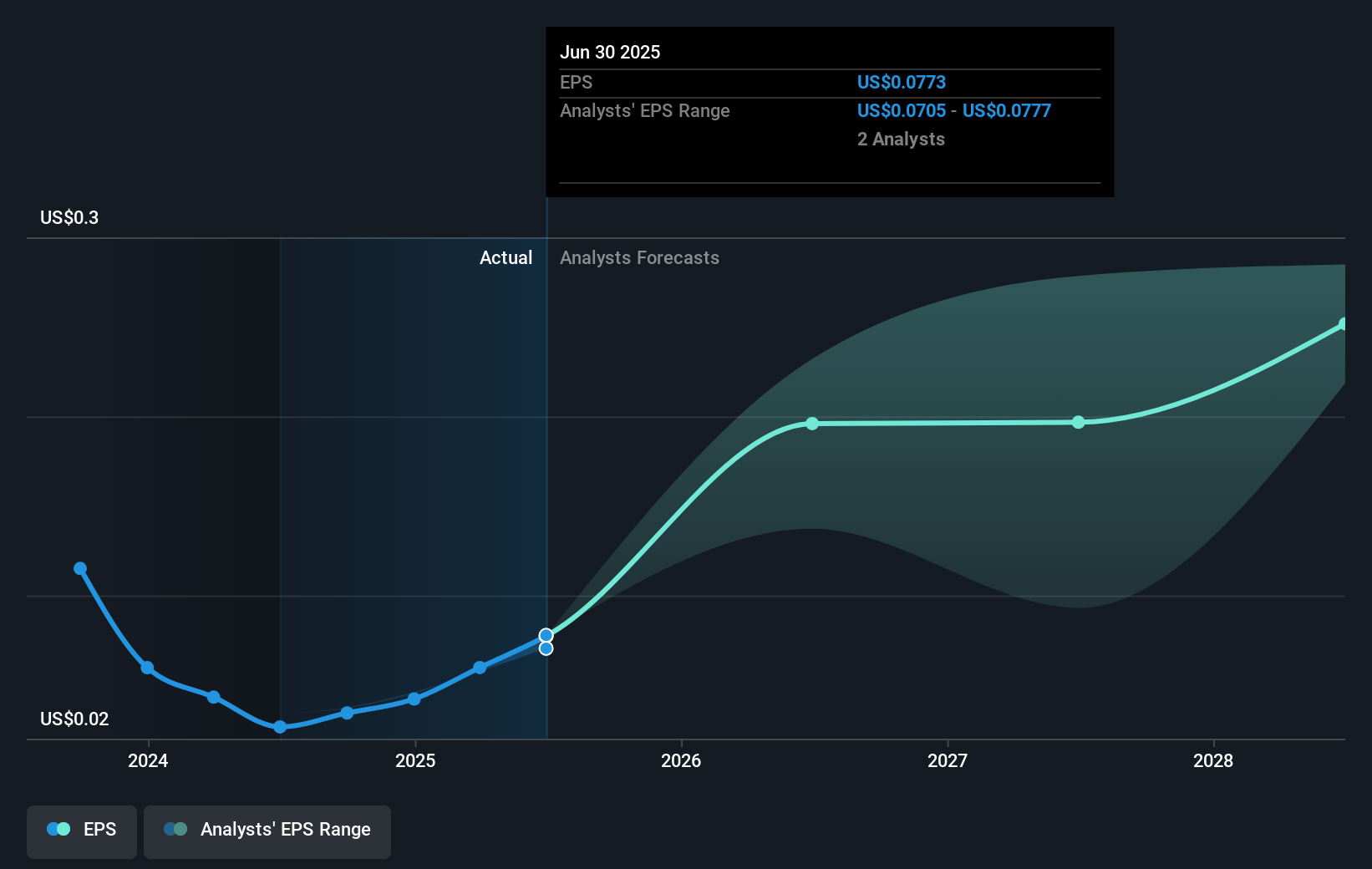Toggle the EPS series visibility in the legend
Image resolution: width=1372 pixels, height=869 pixels.
coord(81,831)
